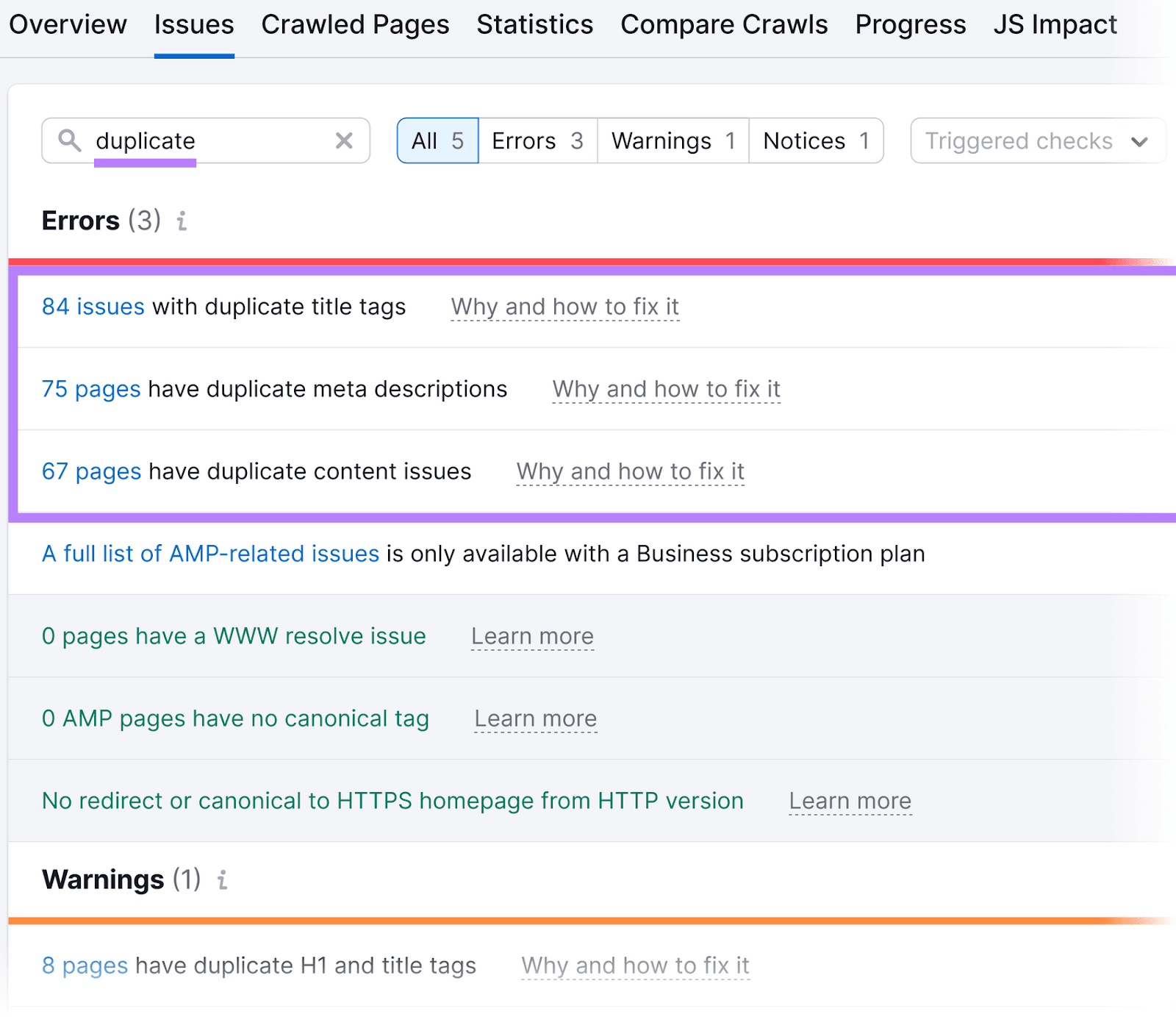Click the search magnifier icon
1176x1017 pixels.
(70, 140)
